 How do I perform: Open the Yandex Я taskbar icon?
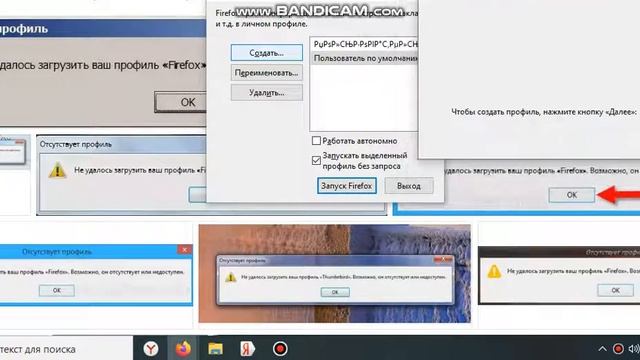[247, 349]
